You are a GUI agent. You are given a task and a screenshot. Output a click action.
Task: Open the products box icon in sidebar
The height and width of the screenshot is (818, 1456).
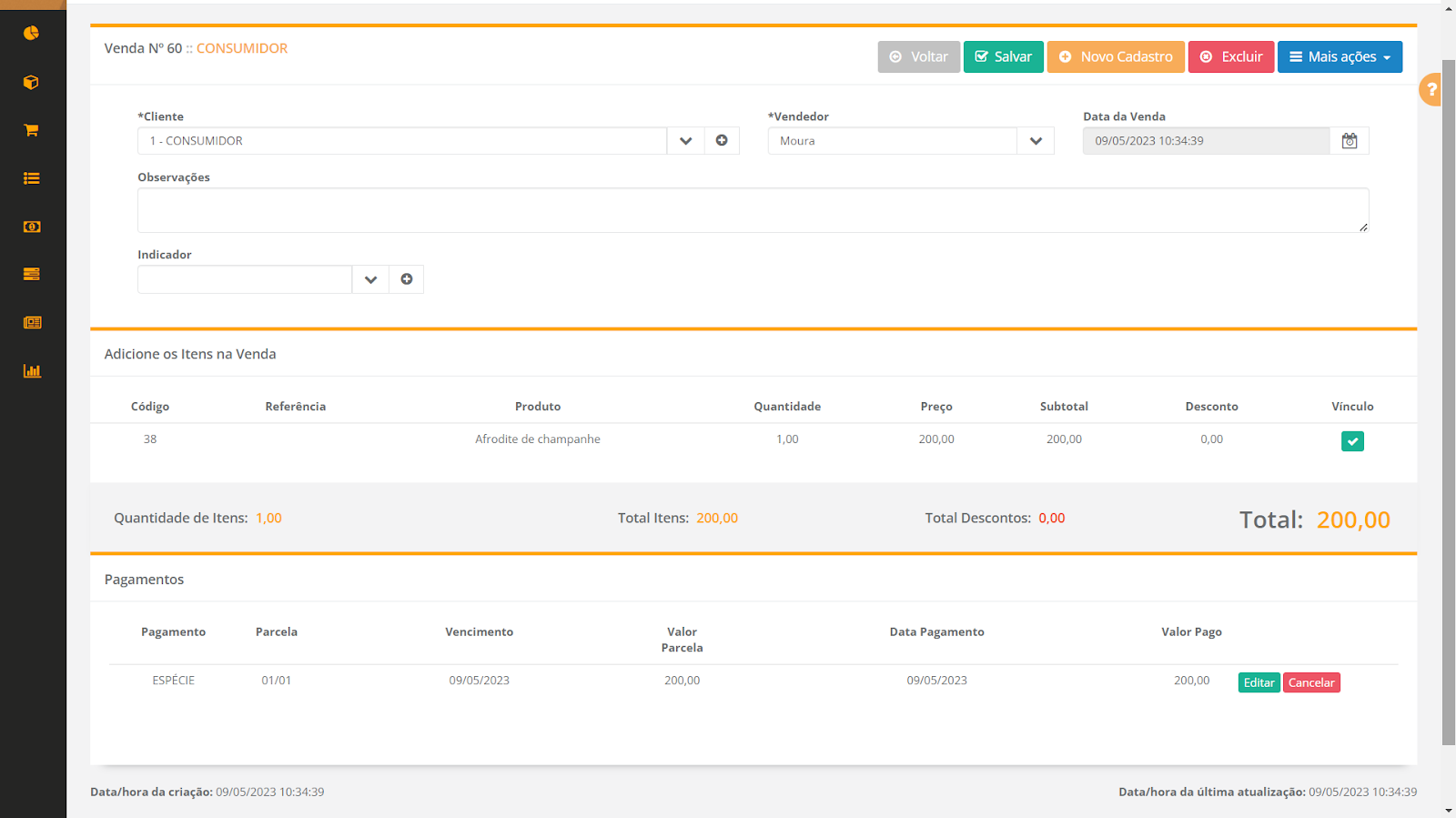tap(31, 83)
